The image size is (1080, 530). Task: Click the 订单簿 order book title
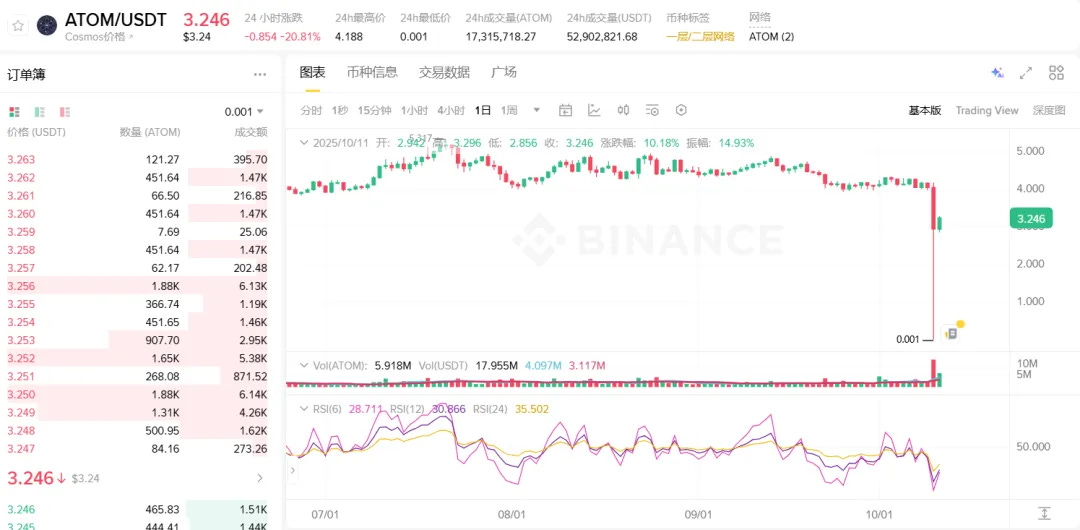coord(27,74)
